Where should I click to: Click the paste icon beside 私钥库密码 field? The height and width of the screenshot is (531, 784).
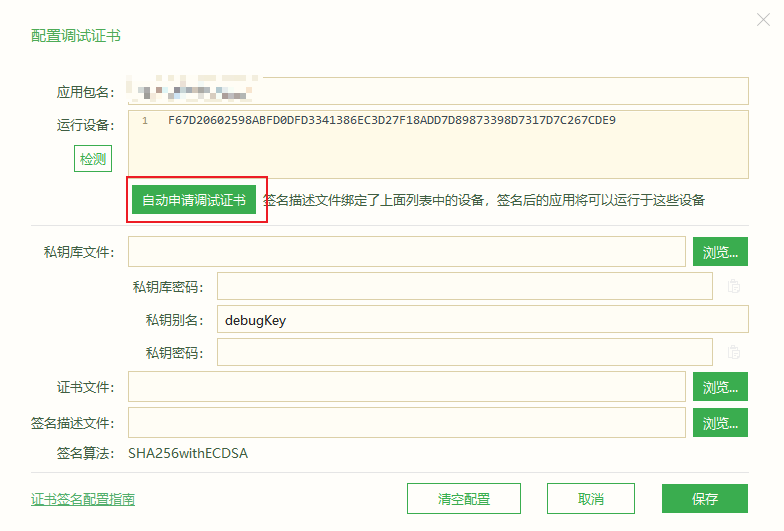click(x=733, y=287)
